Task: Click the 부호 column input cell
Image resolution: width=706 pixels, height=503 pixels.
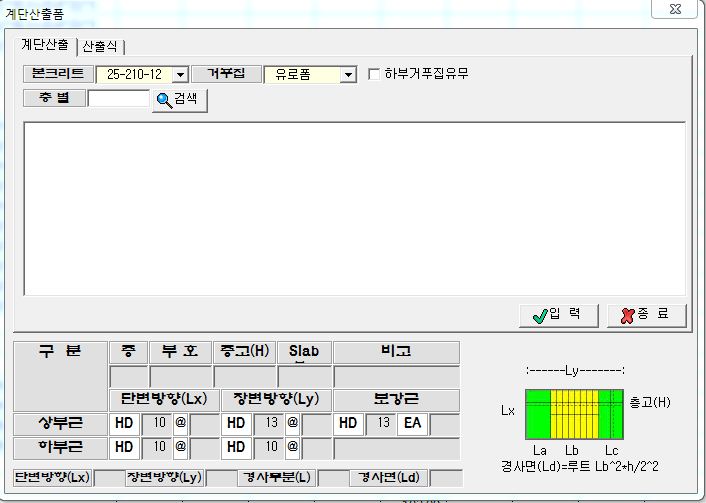Action: click(x=181, y=376)
